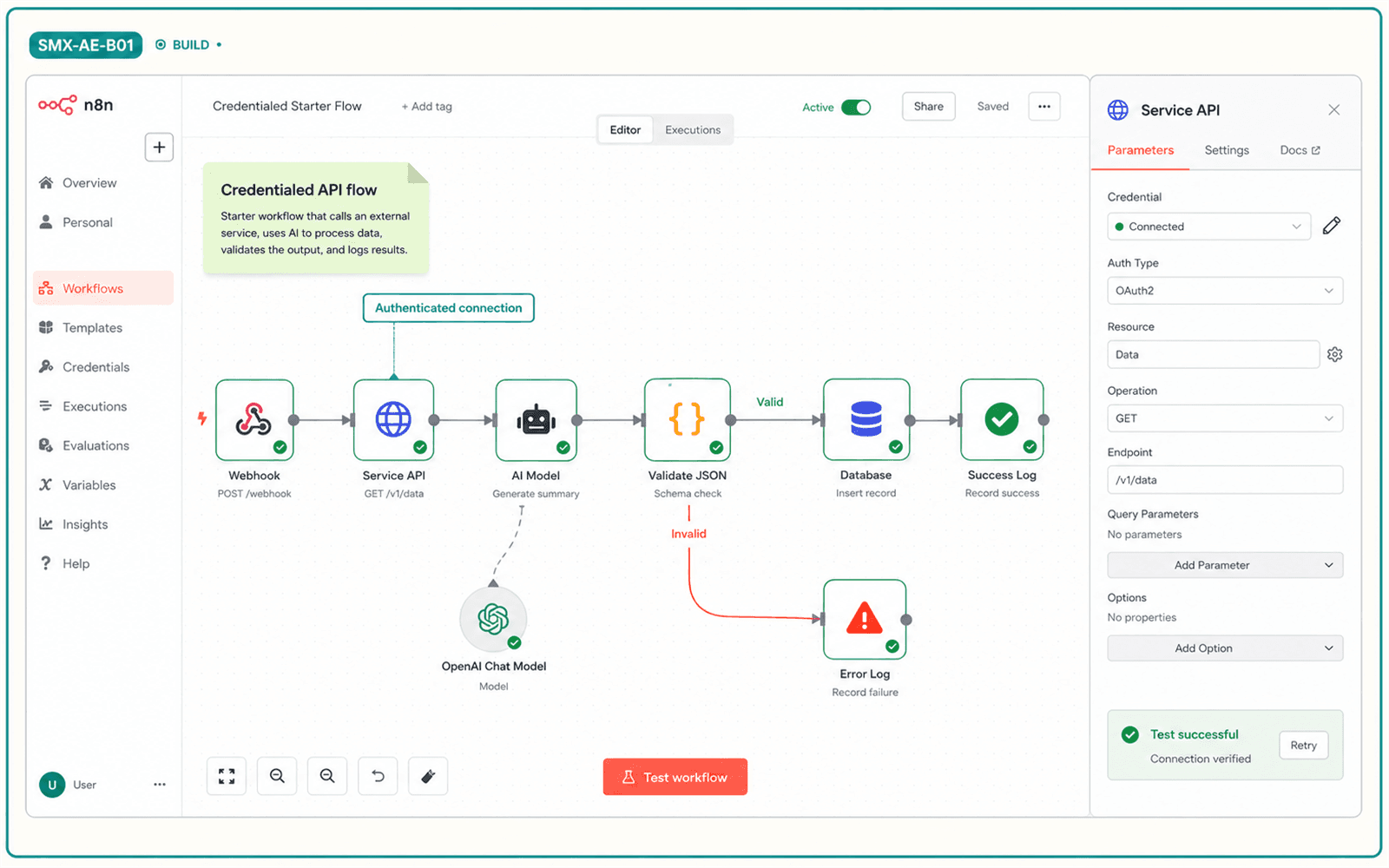The width and height of the screenshot is (1389, 868).
Task: Open the Settings tab in panel
Action: [x=1227, y=150]
